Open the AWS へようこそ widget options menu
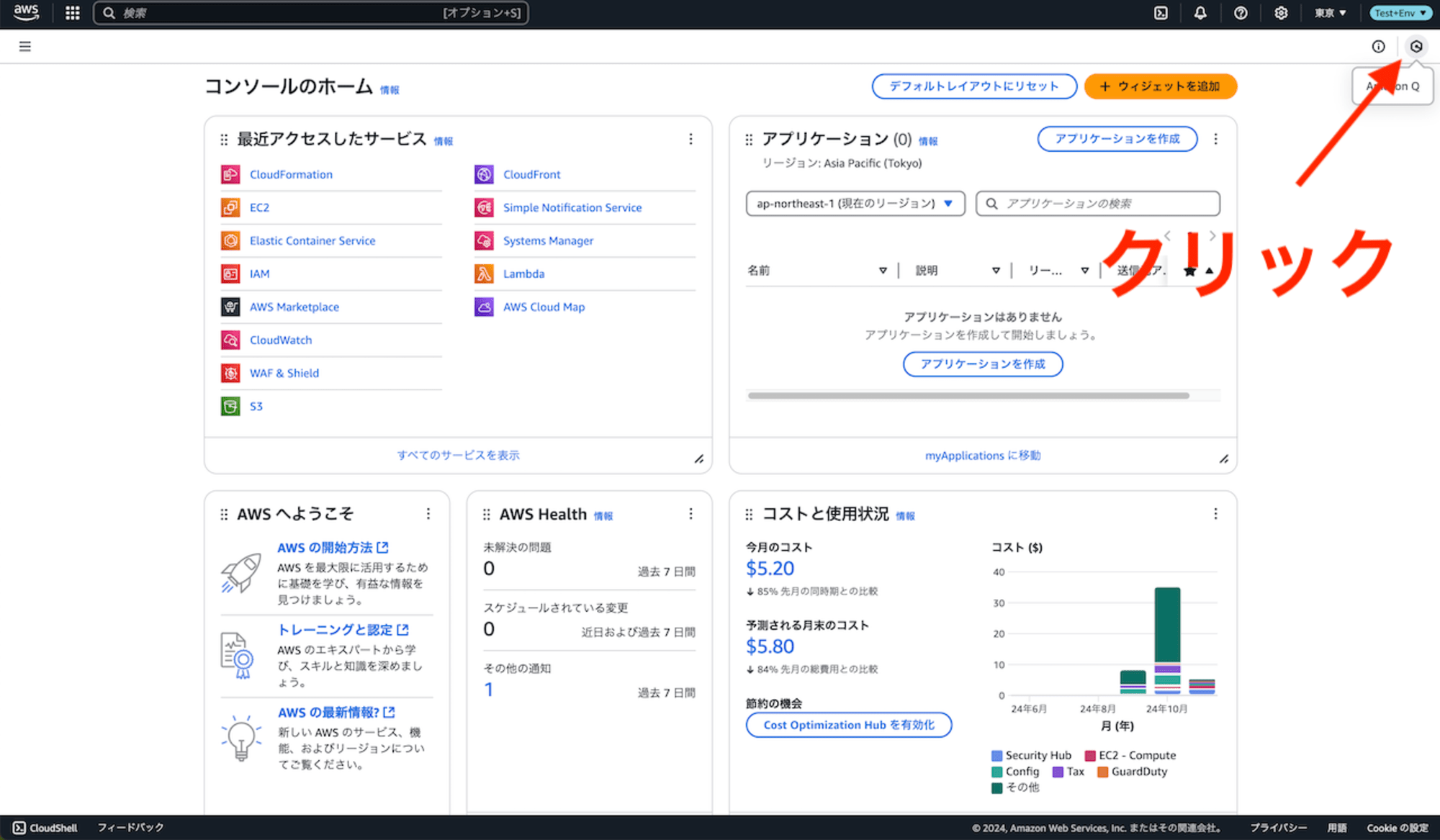This screenshot has height=840, width=1440. [x=428, y=514]
